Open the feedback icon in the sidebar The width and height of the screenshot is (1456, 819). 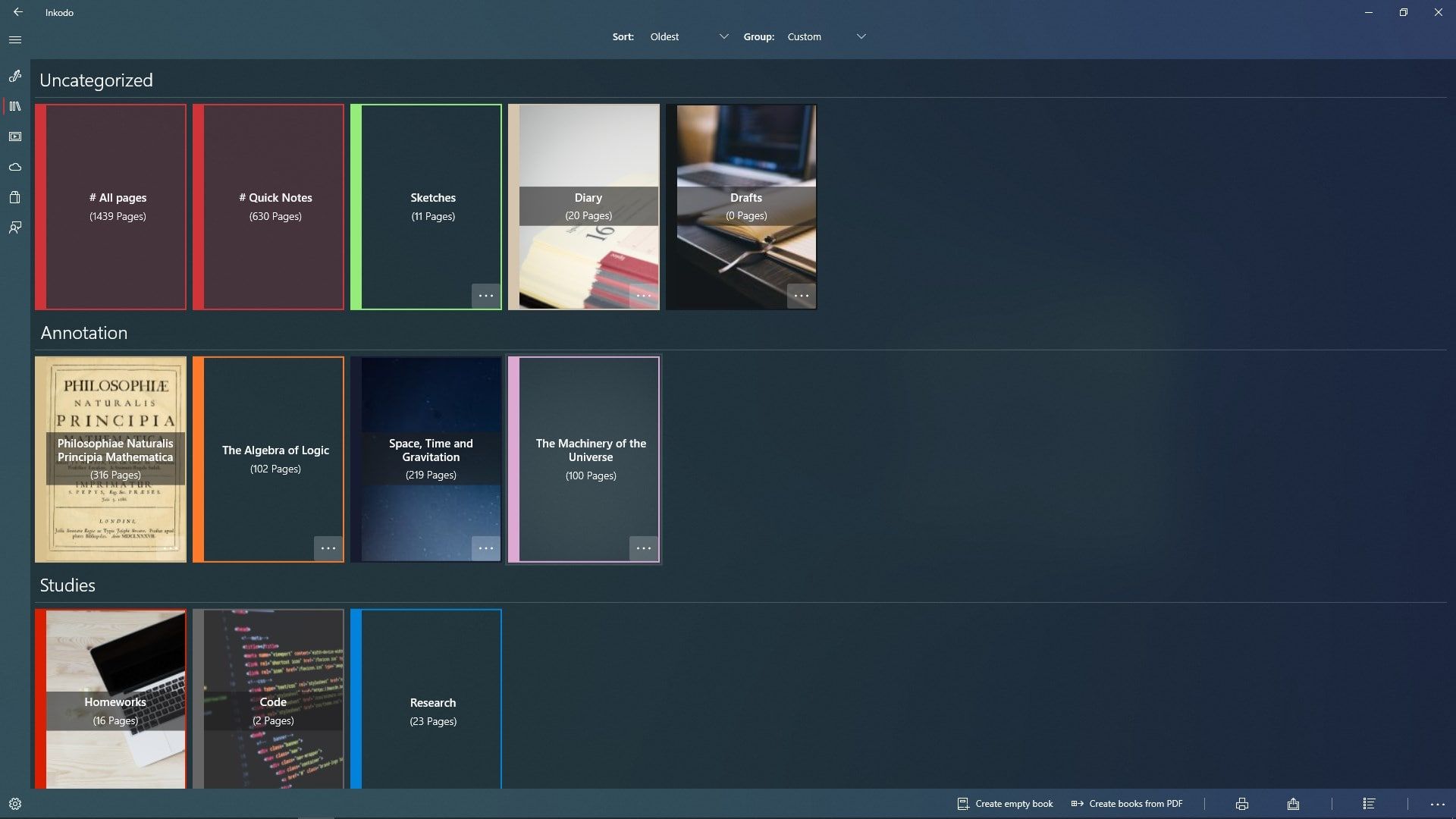[x=14, y=227]
